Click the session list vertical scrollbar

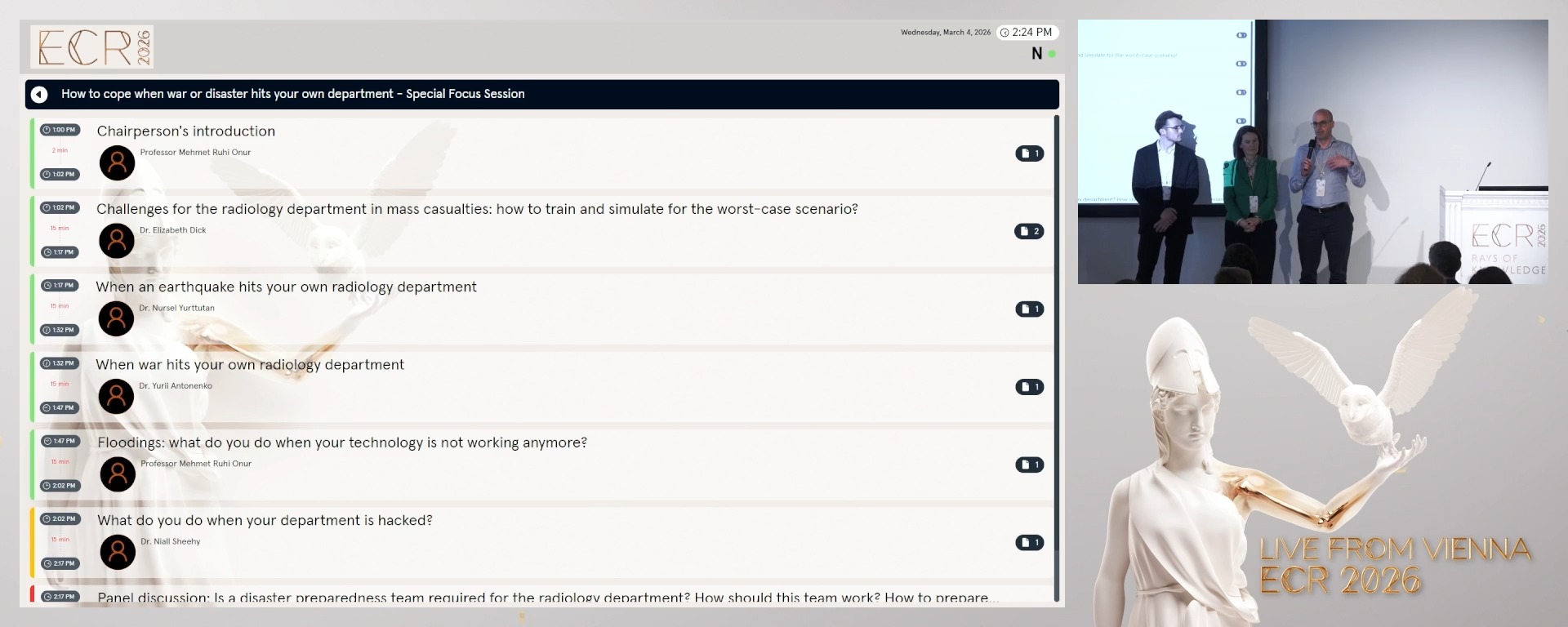coord(1056,358)
